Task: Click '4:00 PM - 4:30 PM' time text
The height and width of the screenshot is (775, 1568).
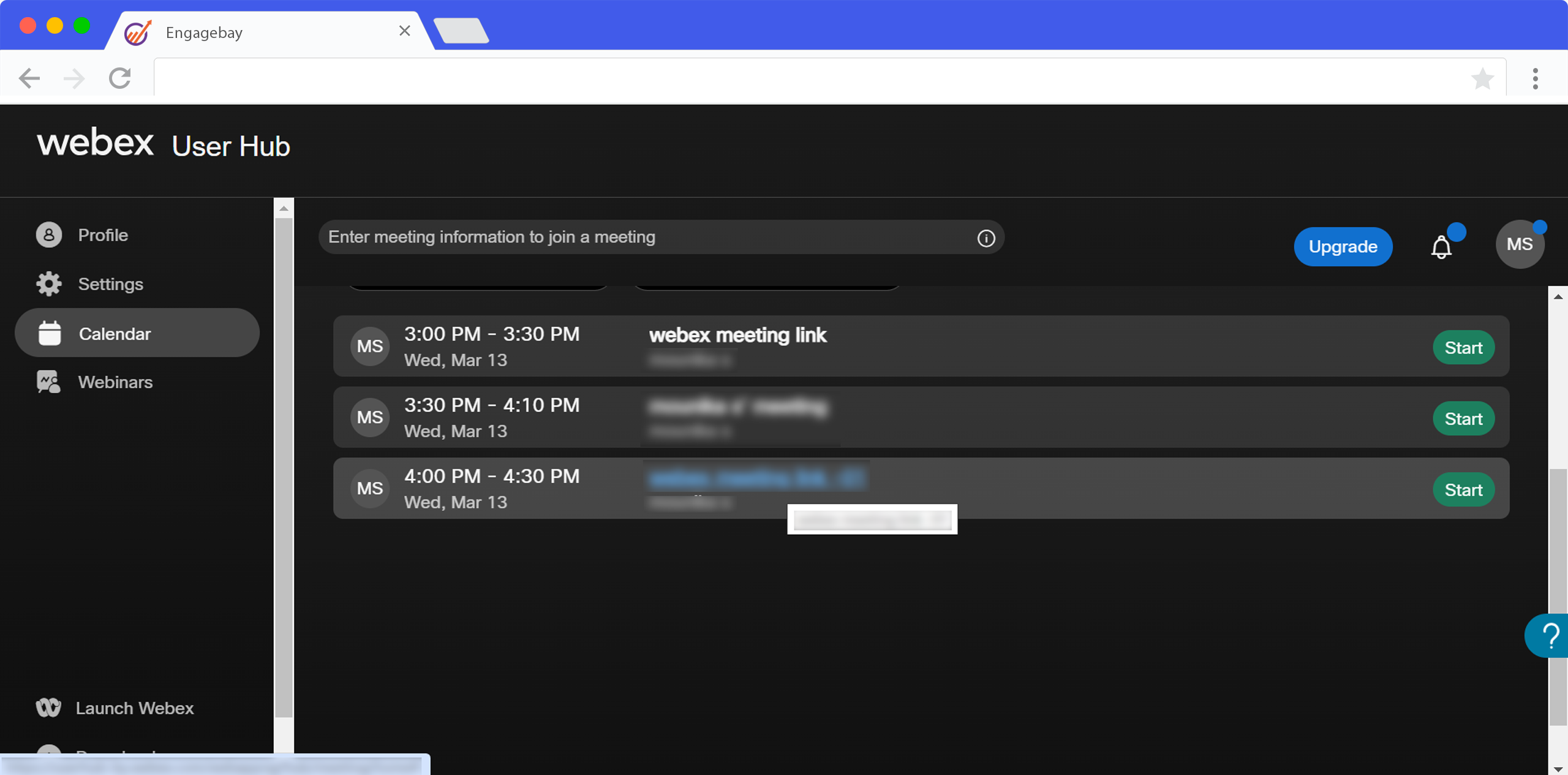Action: pos(492,476)
